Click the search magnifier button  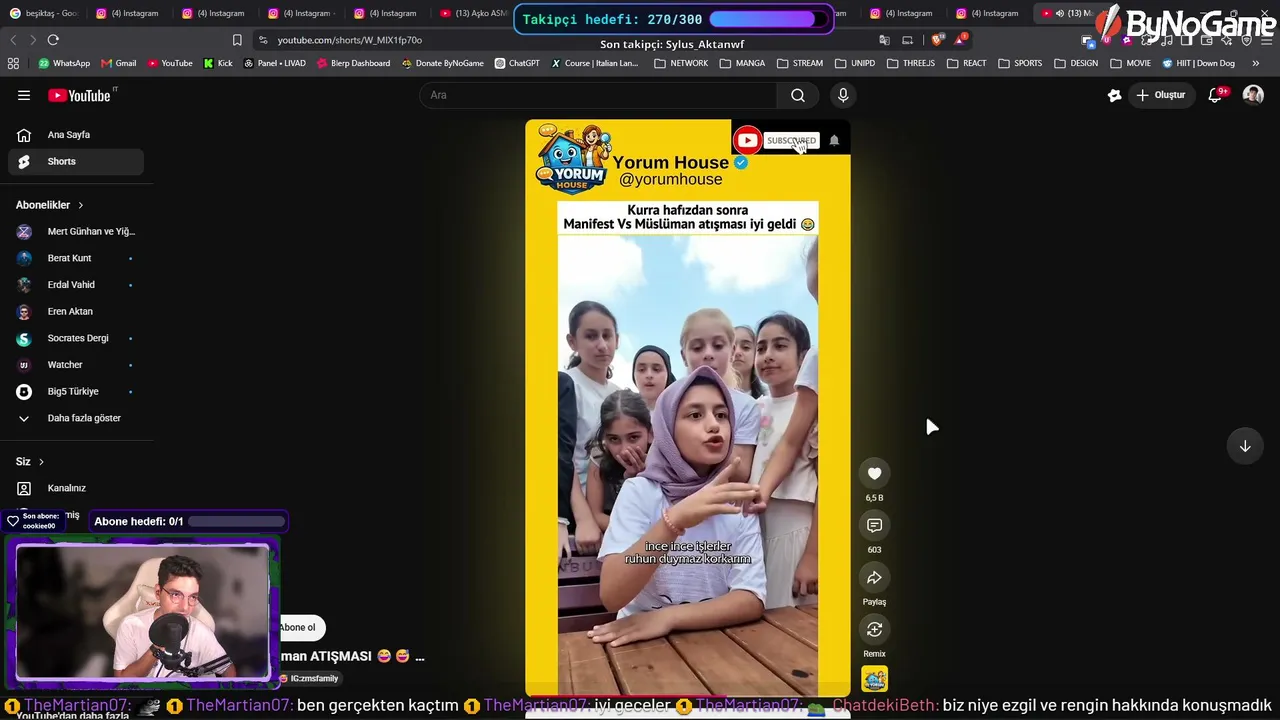(x=797, y=95)
